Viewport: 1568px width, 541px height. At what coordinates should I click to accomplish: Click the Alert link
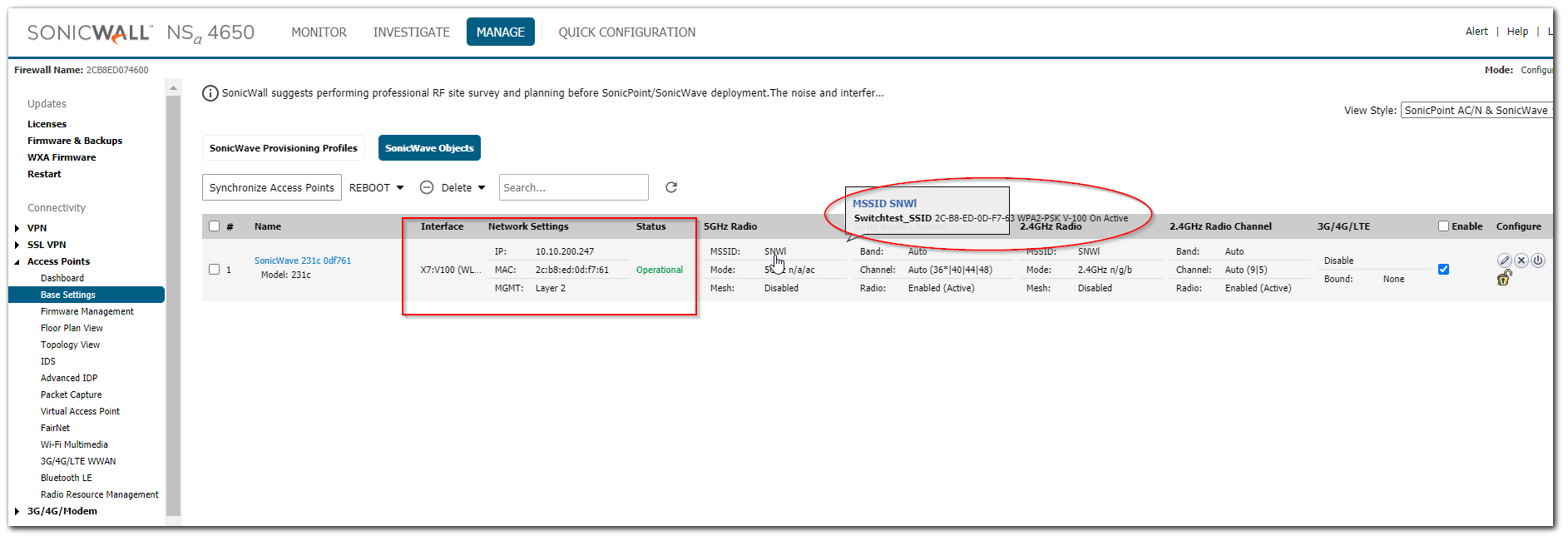(x=1476, y=32)
